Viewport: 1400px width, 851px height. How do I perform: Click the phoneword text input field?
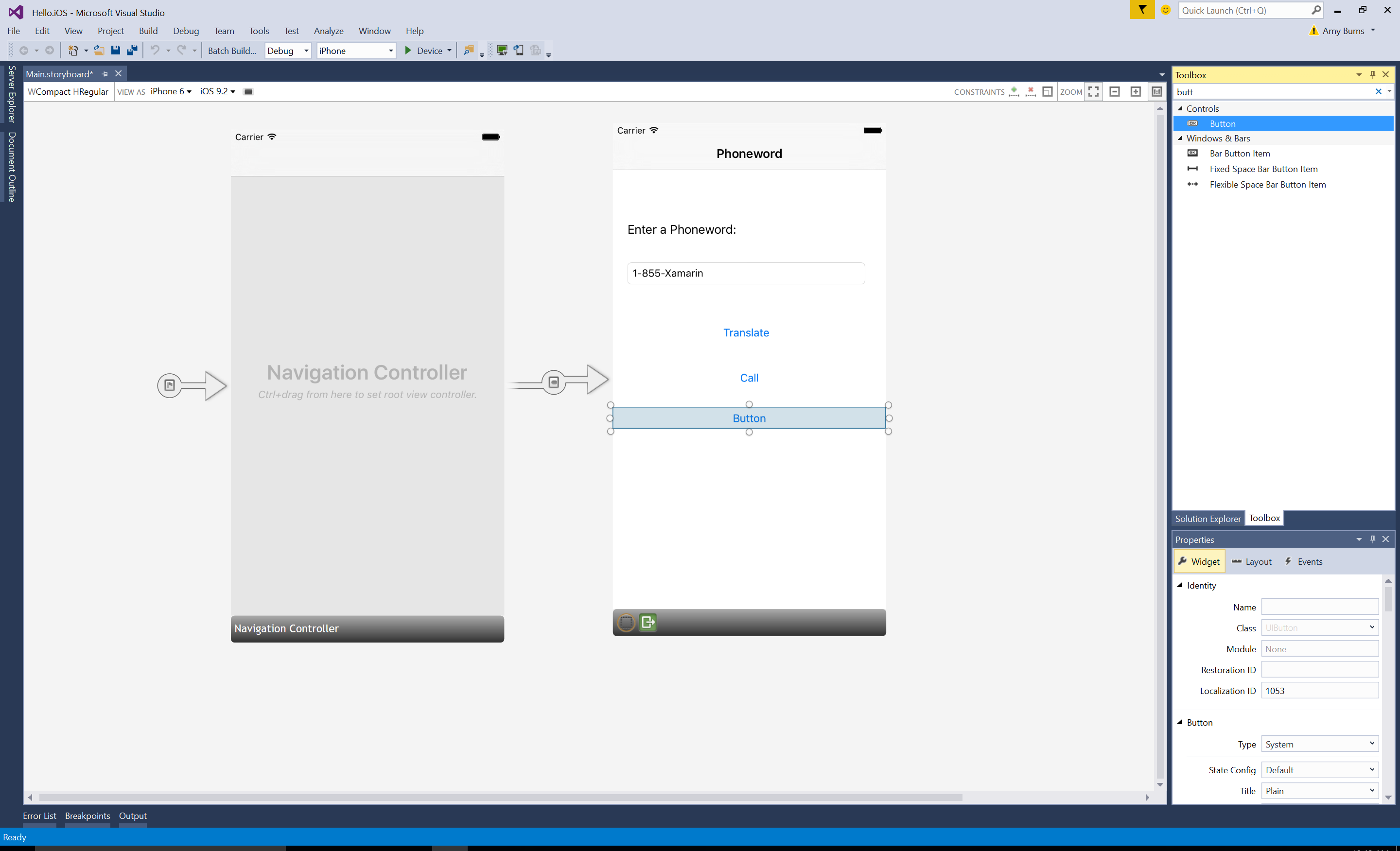[748, 272]
